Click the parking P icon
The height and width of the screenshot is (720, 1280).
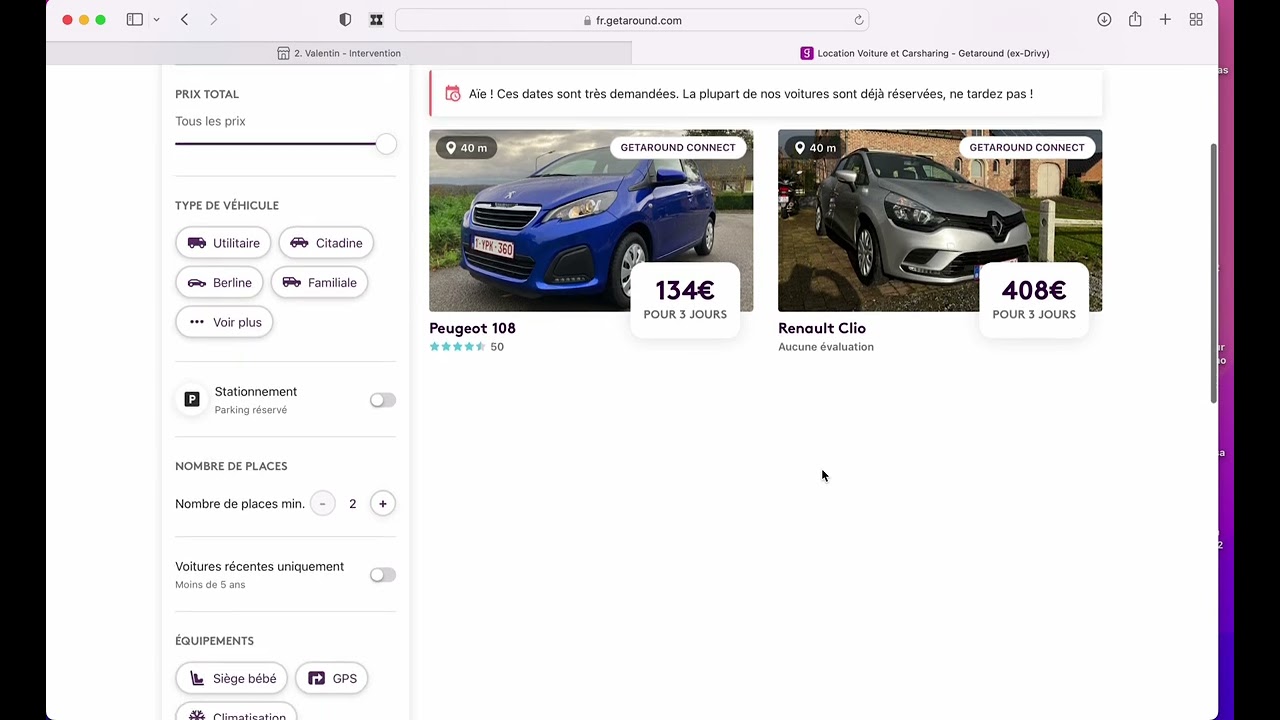[x=192, y=400]
